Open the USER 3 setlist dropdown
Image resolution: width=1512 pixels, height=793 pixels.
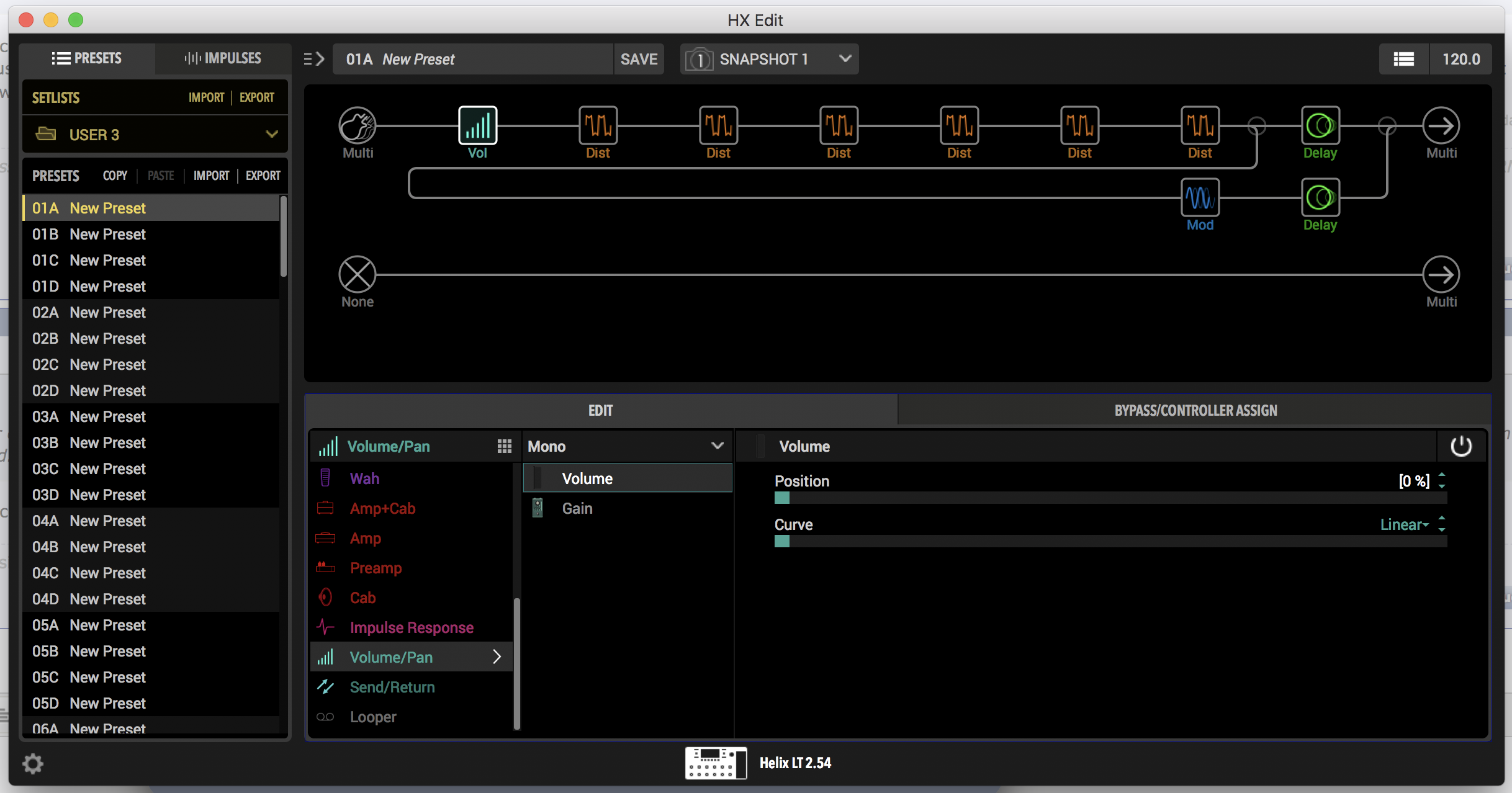[x=155, y=134]
